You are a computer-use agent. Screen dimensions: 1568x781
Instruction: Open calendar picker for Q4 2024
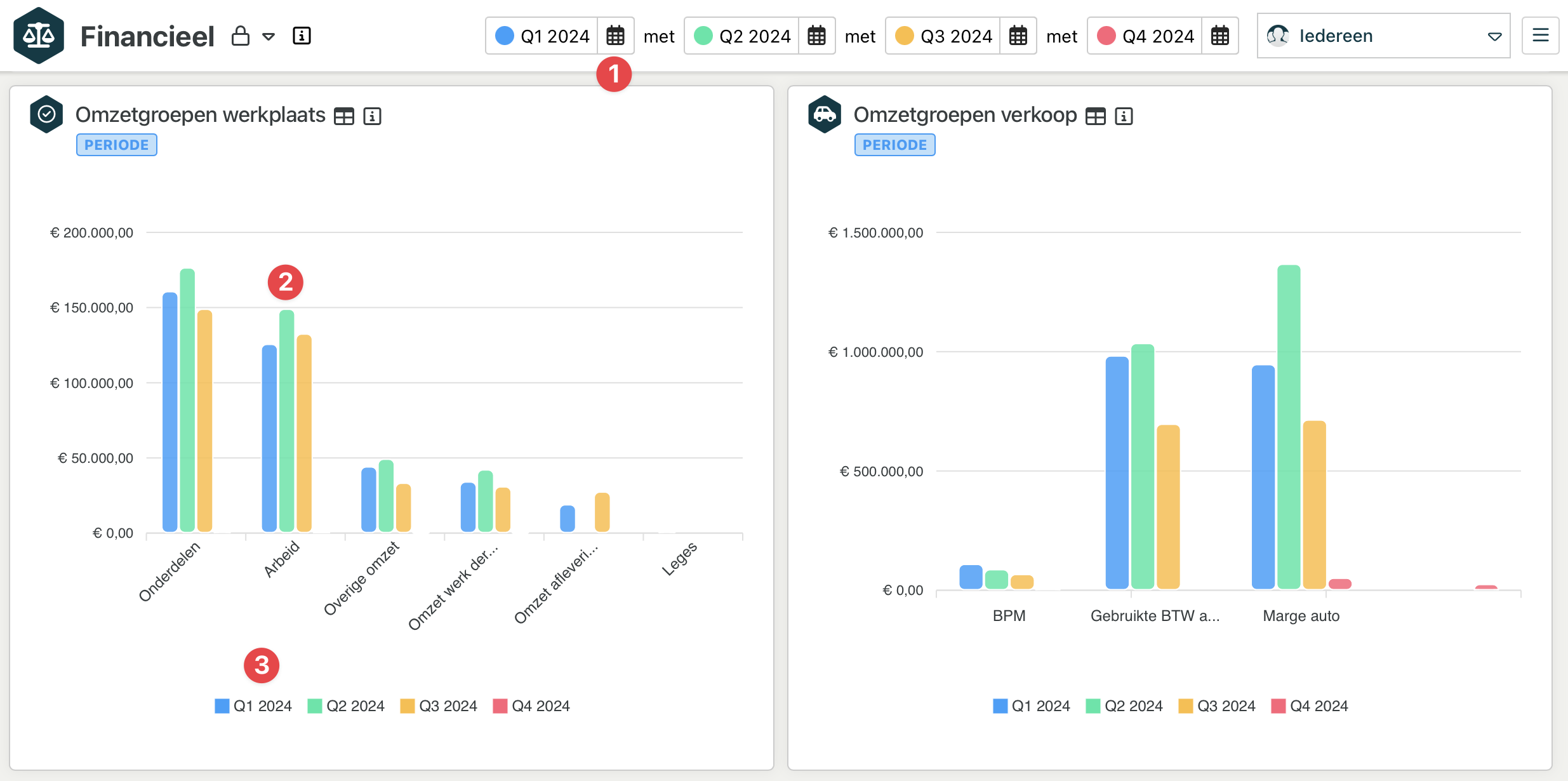coord(1219,36)
